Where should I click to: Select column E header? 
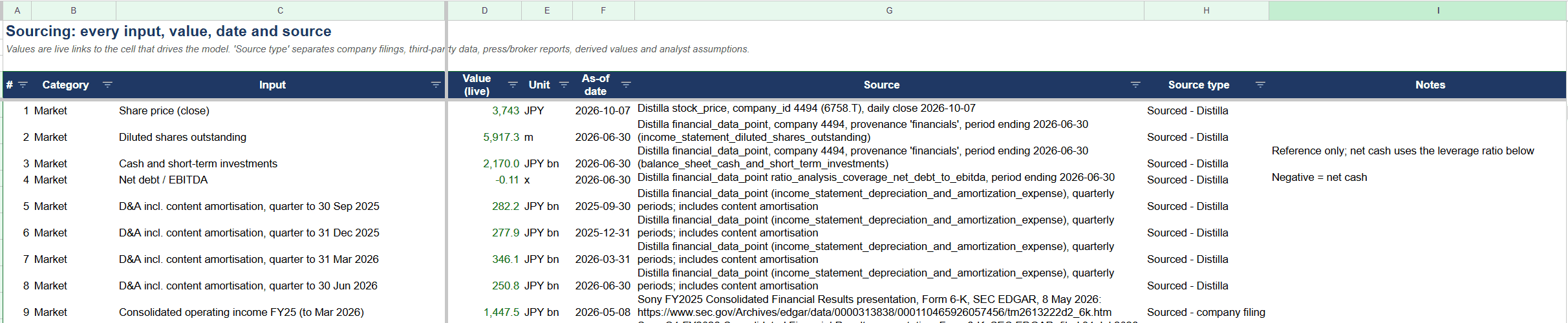(x=547, y=10)
